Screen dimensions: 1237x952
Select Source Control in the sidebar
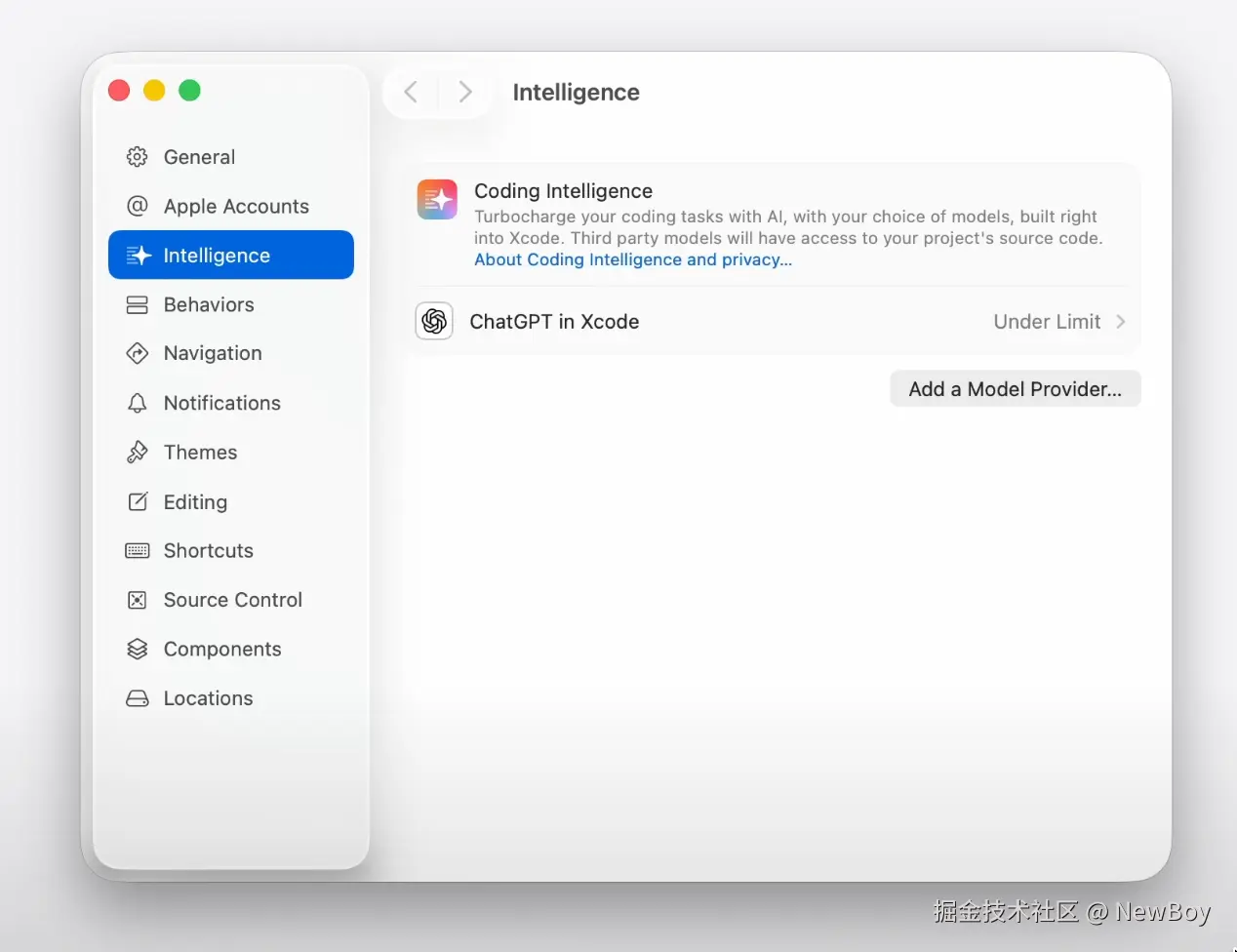[x=231, y=600]
